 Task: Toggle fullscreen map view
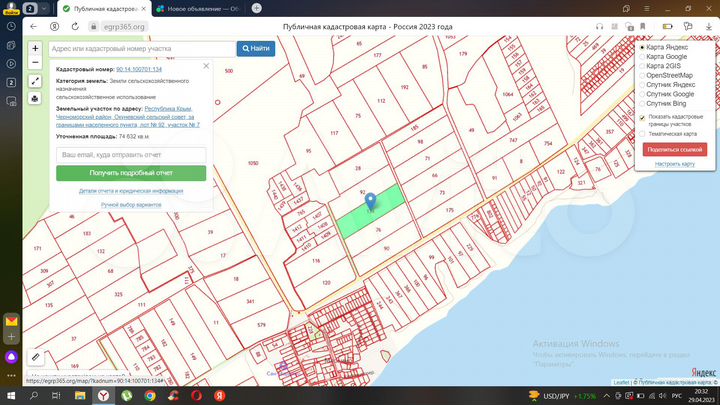click(35, 82)
